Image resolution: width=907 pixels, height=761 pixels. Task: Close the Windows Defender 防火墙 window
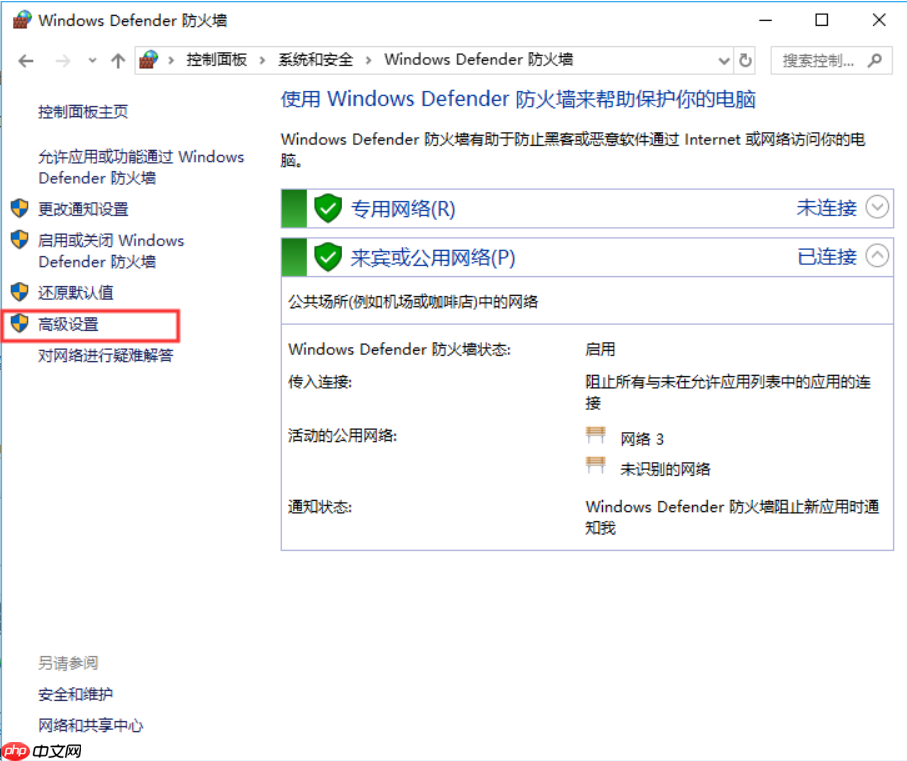point(879,20)
